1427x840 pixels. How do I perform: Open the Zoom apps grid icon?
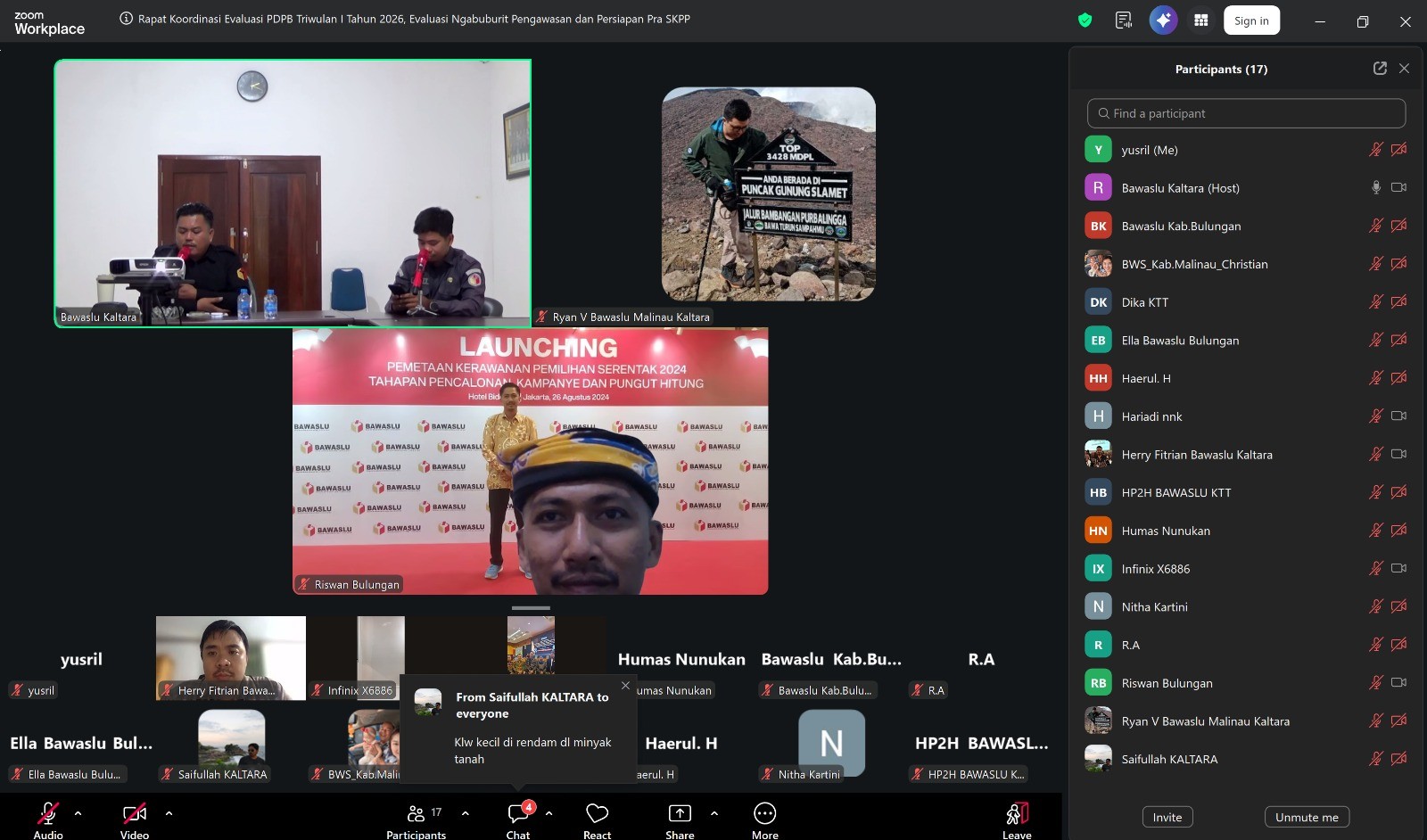1201,21
